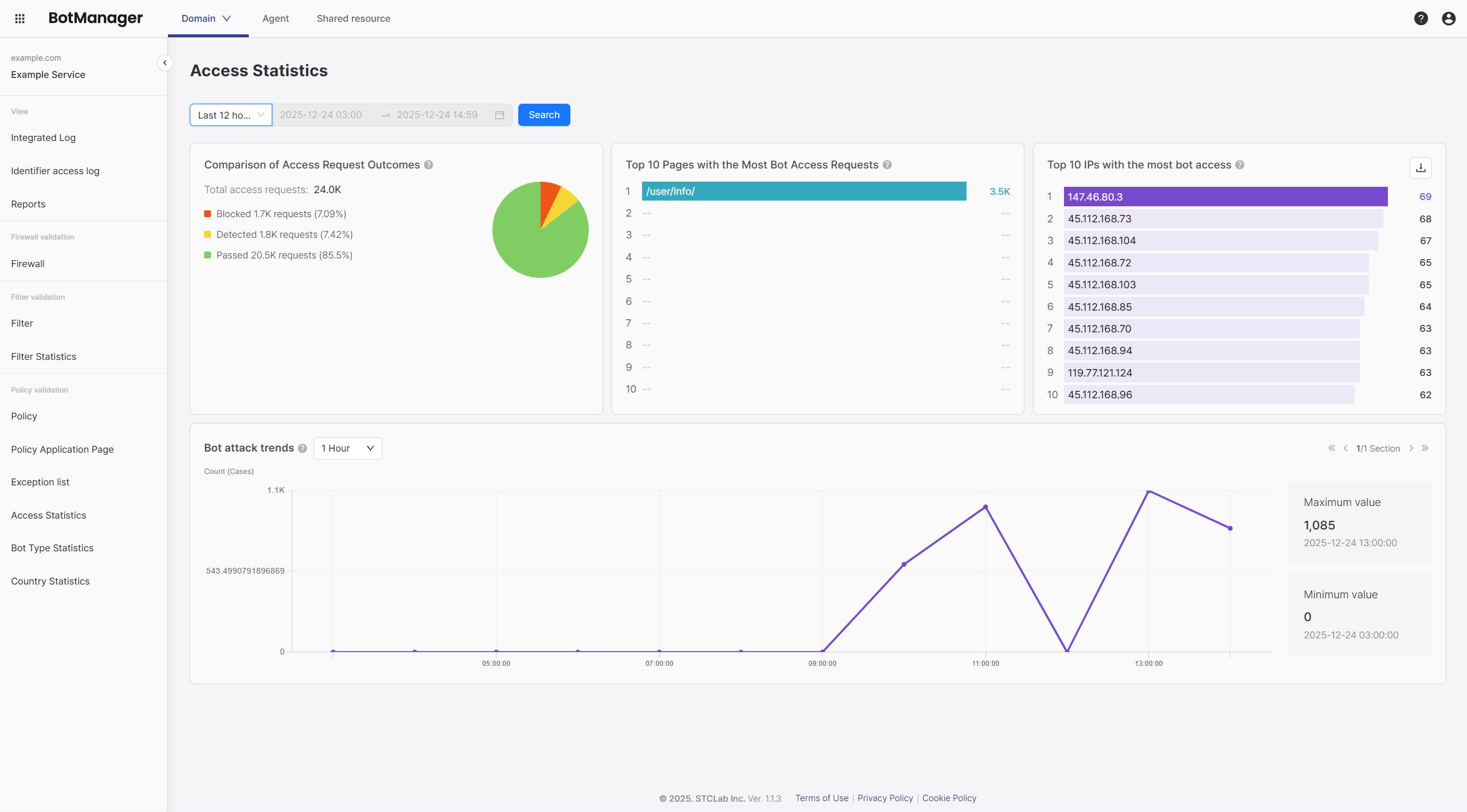Click the help icon in the top bar
Screen dimensions: 1467x812
(x=1421, y=18)
